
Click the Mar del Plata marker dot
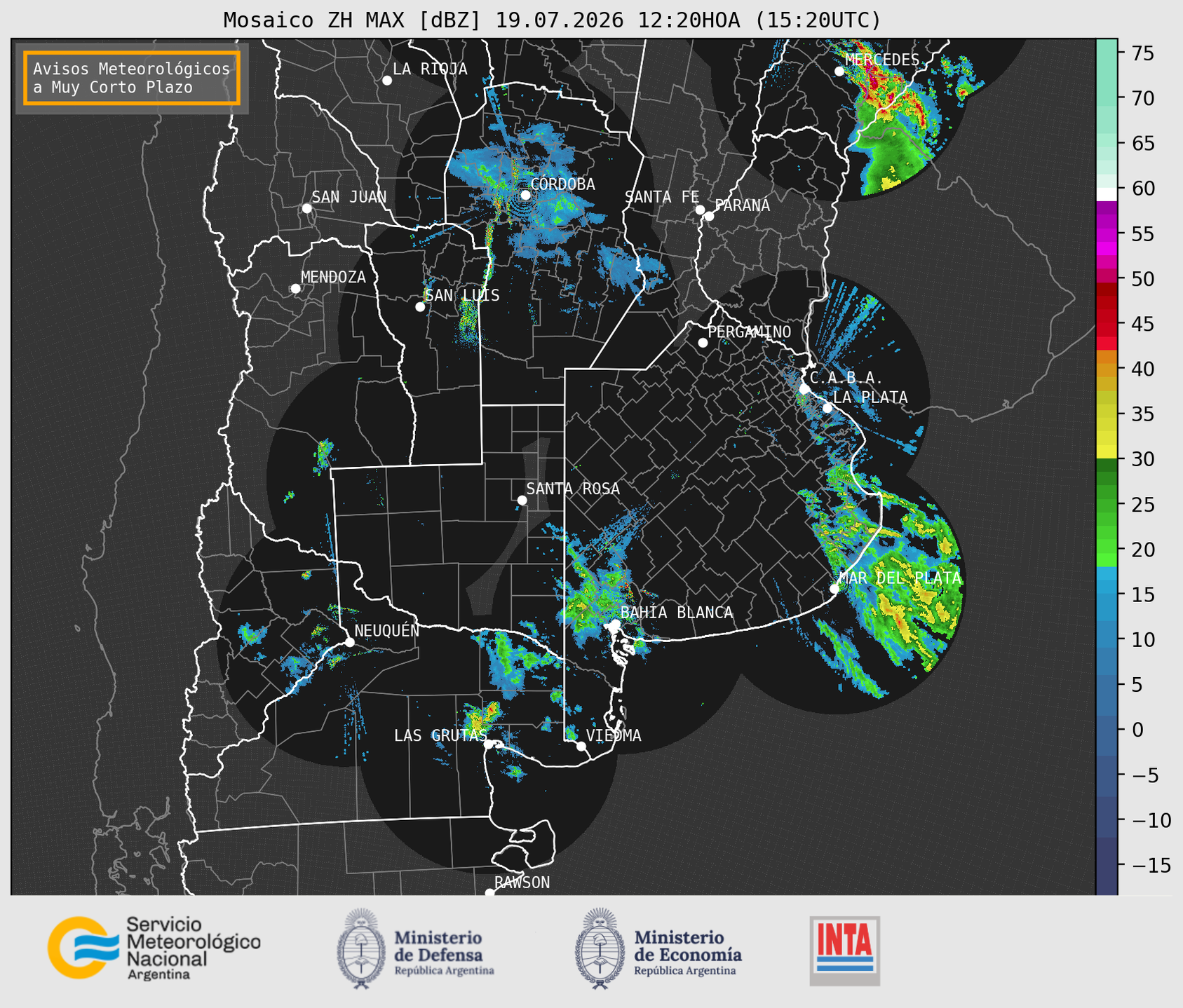click(x=834, y=589)
